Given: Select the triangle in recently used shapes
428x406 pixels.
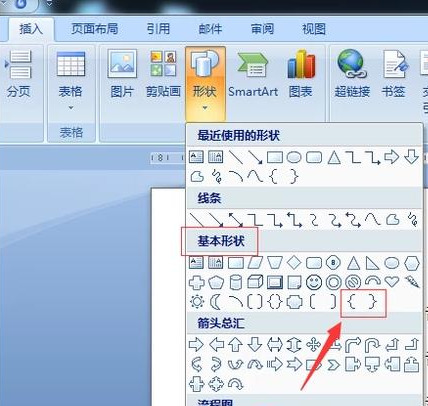Looking at the screenshot, I should [334, 157].
